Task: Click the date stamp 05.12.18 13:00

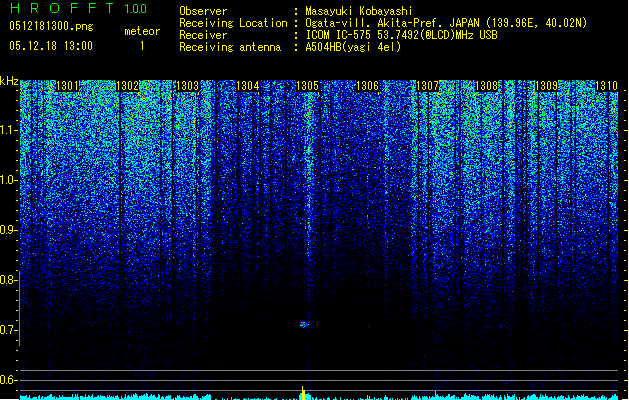Action: [x=51, y=46]
